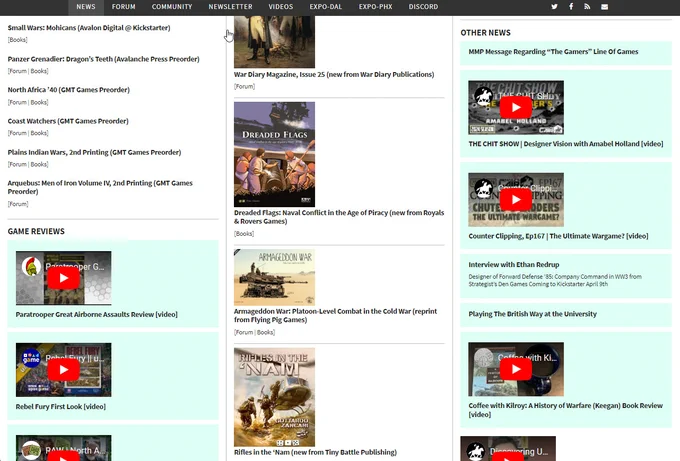Image resolution: width=680 pixels, height=461 pixels.
Task: Open Books link under Armageddon War
Action: point(265,333)
